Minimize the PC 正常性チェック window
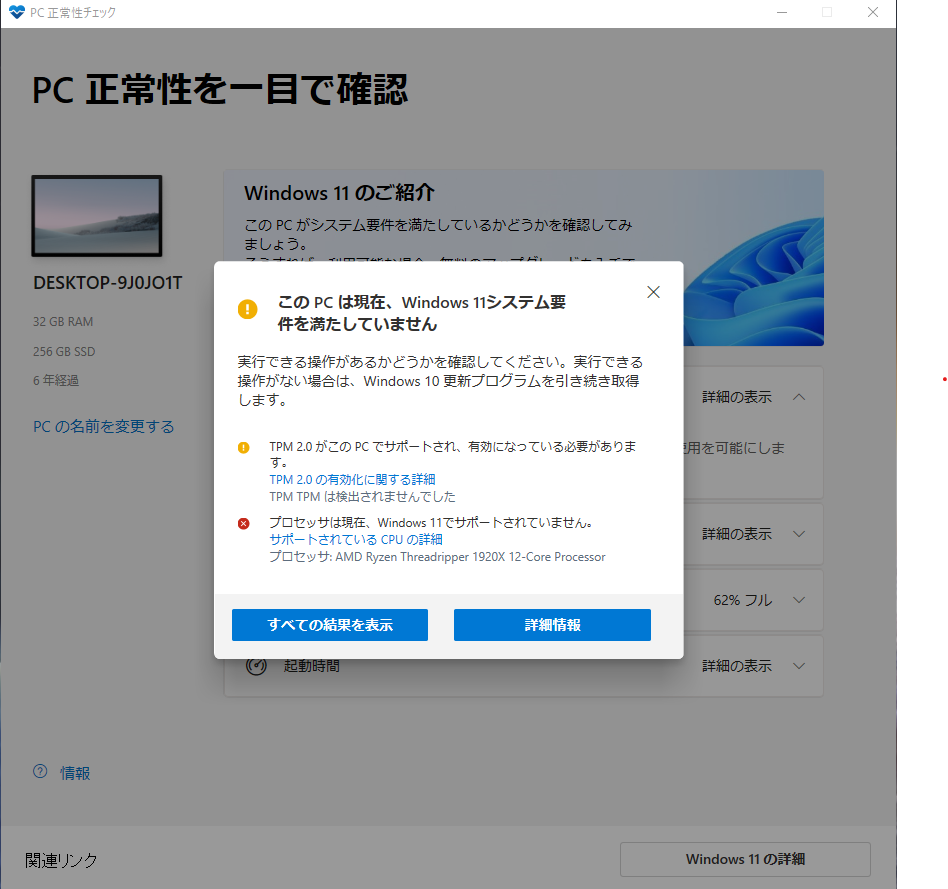The height and width of the screenshot is (889, 948). (x=782, y=12)
